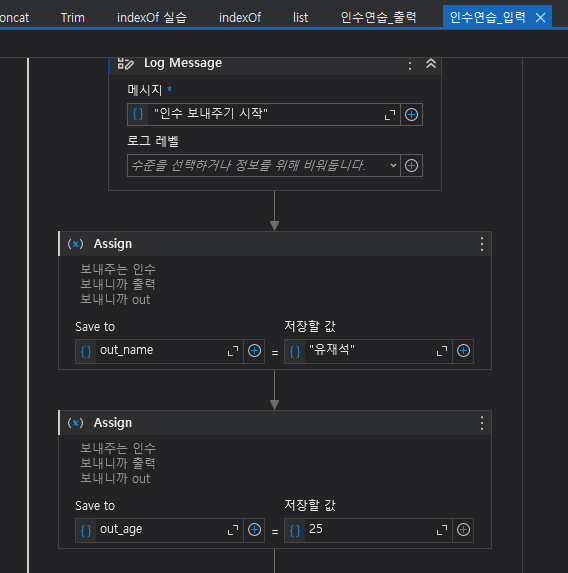Screen dimensions: 568x573
Task: Open Log Message options menu
Action: click(x=410, y=65)
